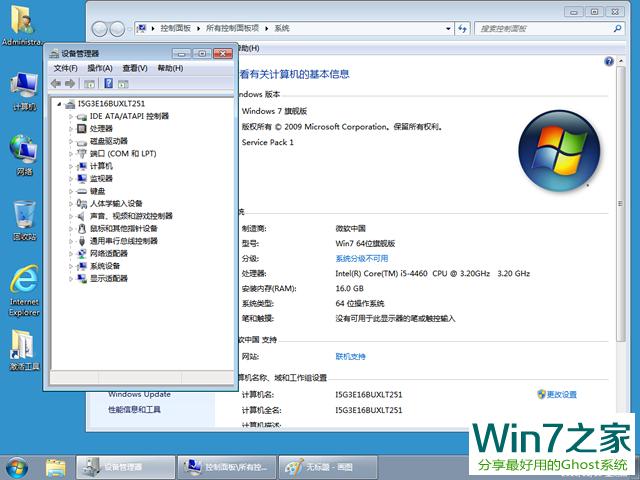Open the 帮助(H) menu in Device Manager

pyautogui.click(x=170, y=68)
